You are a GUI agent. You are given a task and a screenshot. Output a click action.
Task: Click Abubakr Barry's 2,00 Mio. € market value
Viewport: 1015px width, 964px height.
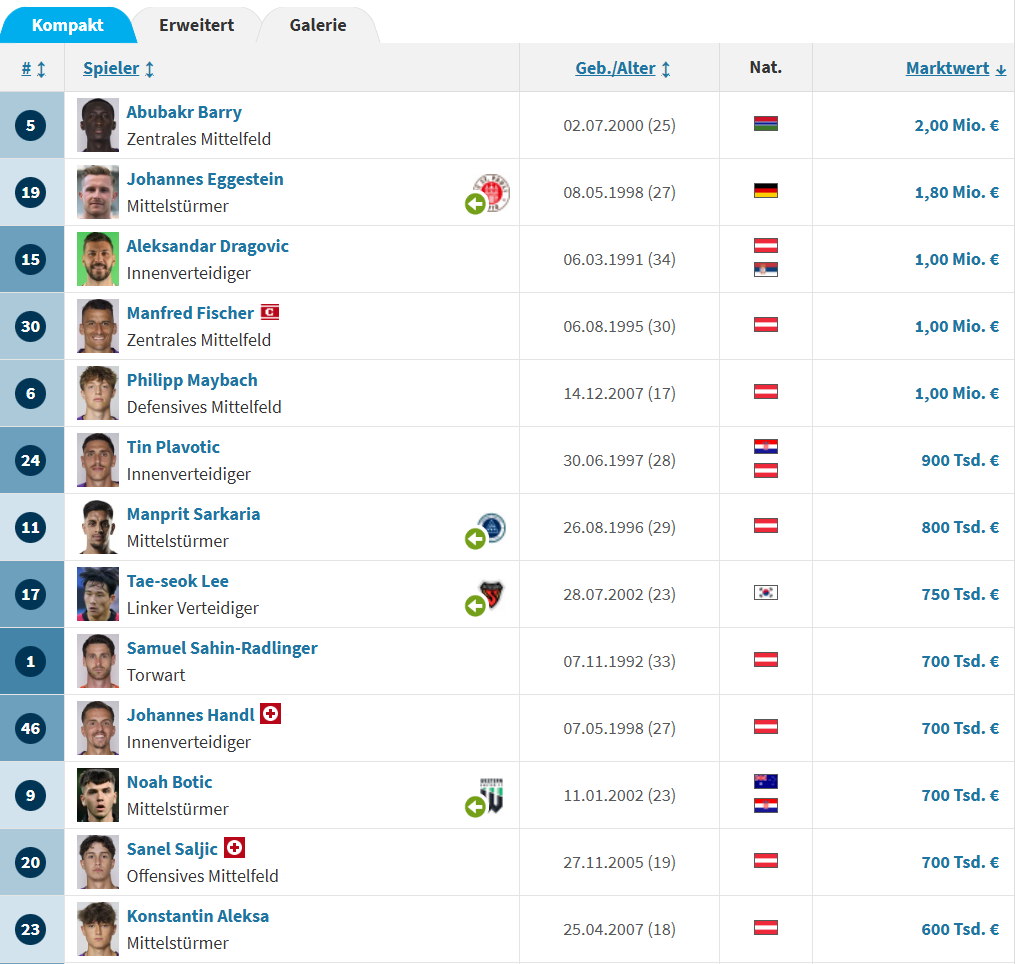(x=956, y=125)
